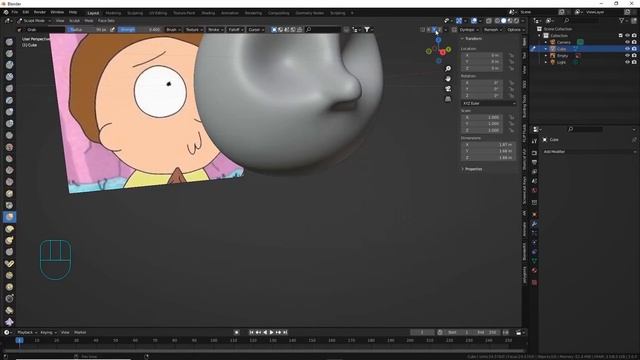
Task: Click the viewport pan hand gizmo
Action: tap(448, 78)
